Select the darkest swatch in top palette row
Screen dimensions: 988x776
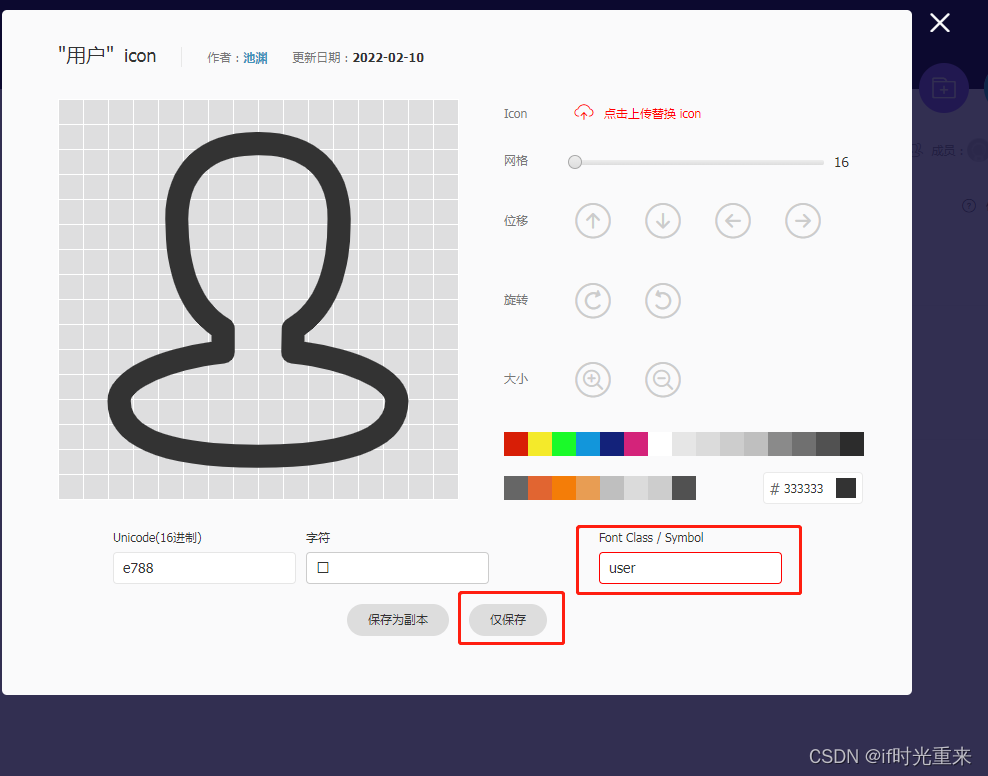(x=851, y=444)
